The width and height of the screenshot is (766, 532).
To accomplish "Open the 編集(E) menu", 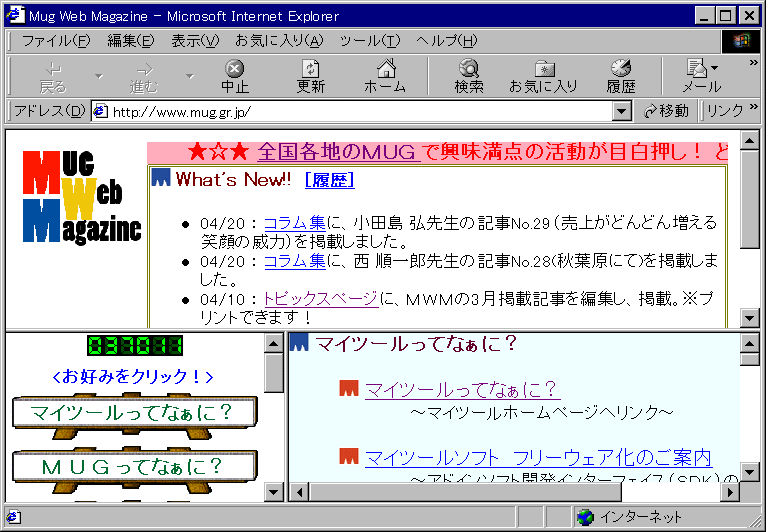I will [130, 41].
